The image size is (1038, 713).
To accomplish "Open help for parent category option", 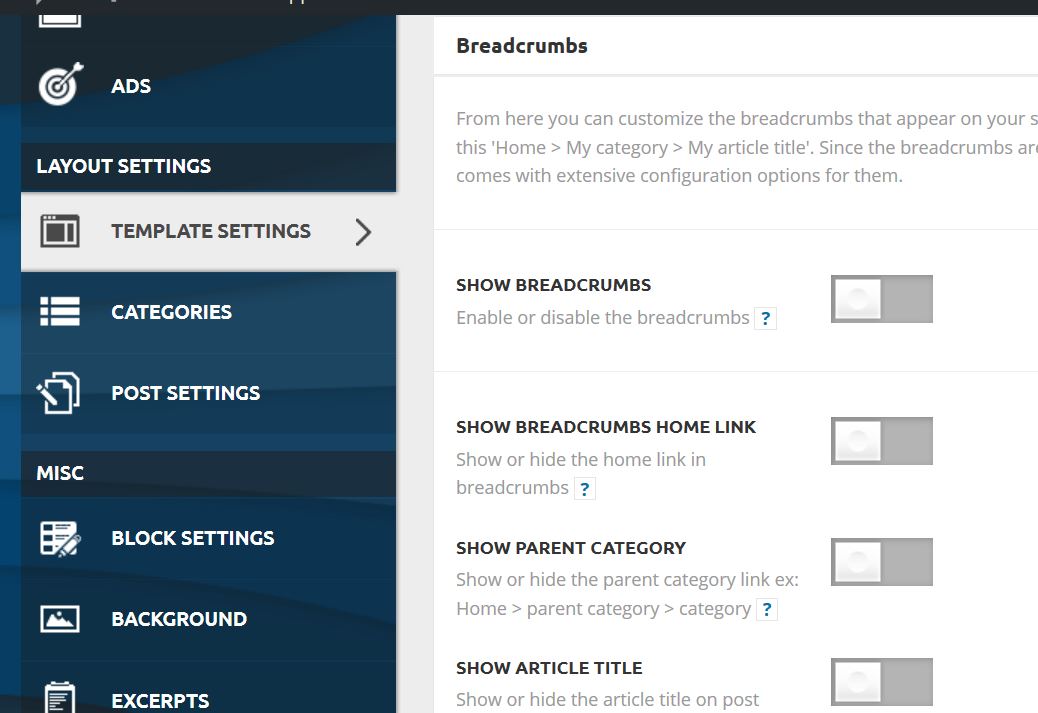I will coord(767,610).
